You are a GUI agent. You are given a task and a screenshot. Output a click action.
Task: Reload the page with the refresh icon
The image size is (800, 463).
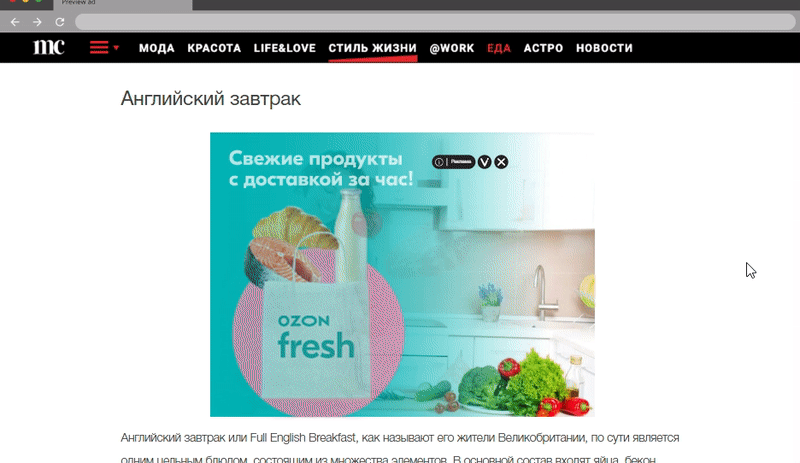click(x=60, y=22)
